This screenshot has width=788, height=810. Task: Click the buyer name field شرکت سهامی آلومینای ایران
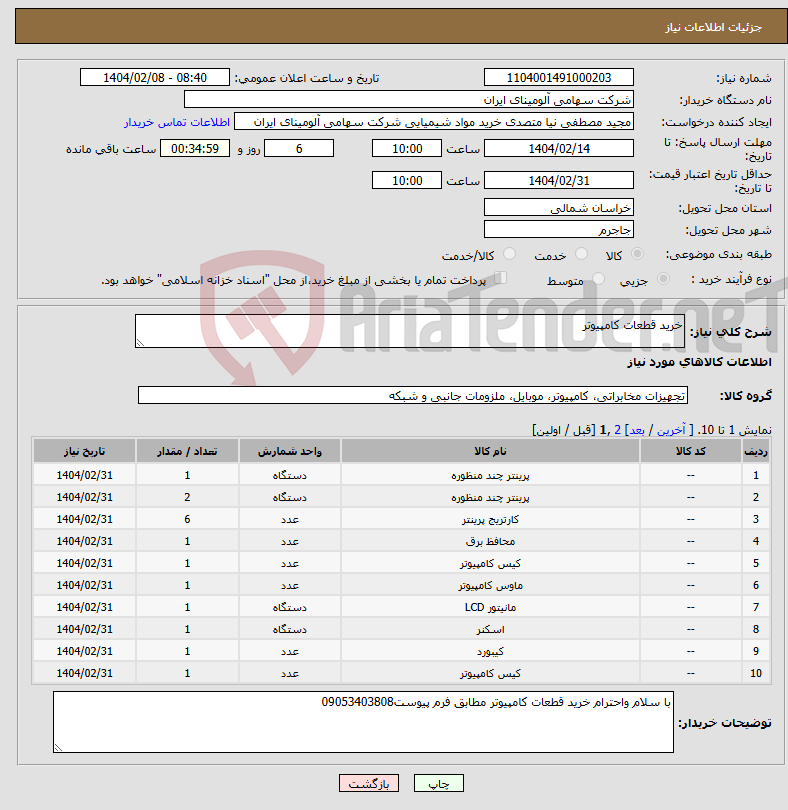pyautogui.click(x=409, y=100)
